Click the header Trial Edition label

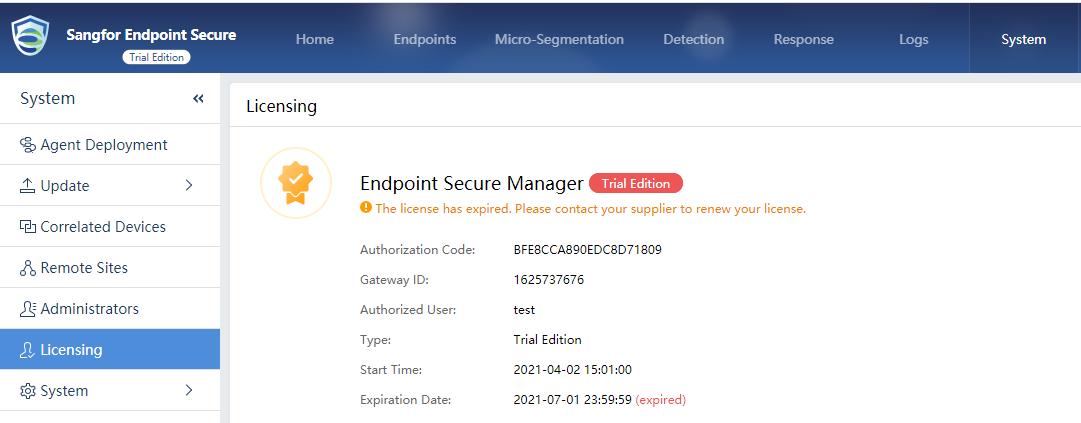click(x=156, y=57)
